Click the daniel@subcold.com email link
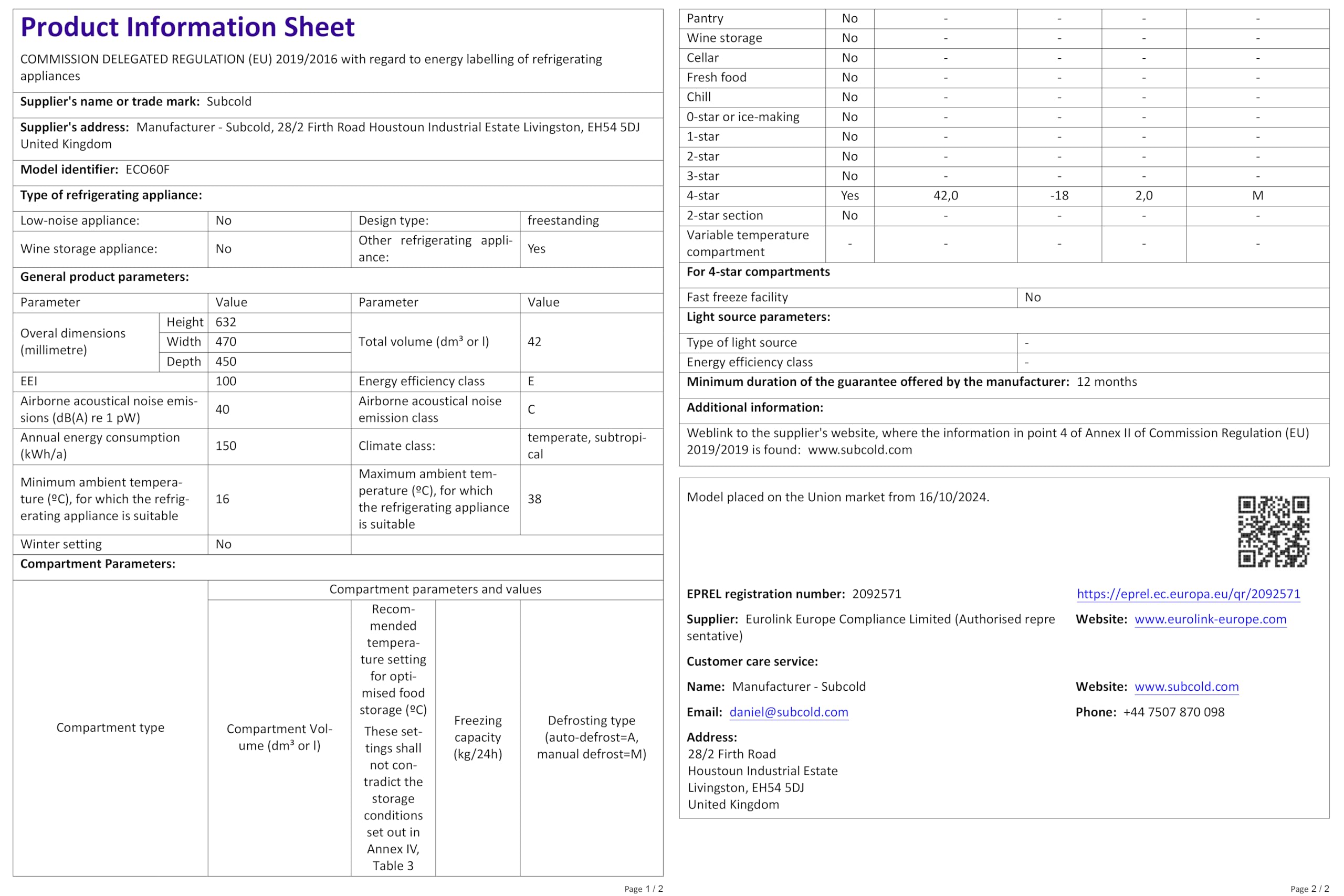Image resolution: width=1344 pixels, height=896 pixels. pyautogui.click(x=789, y=712)
